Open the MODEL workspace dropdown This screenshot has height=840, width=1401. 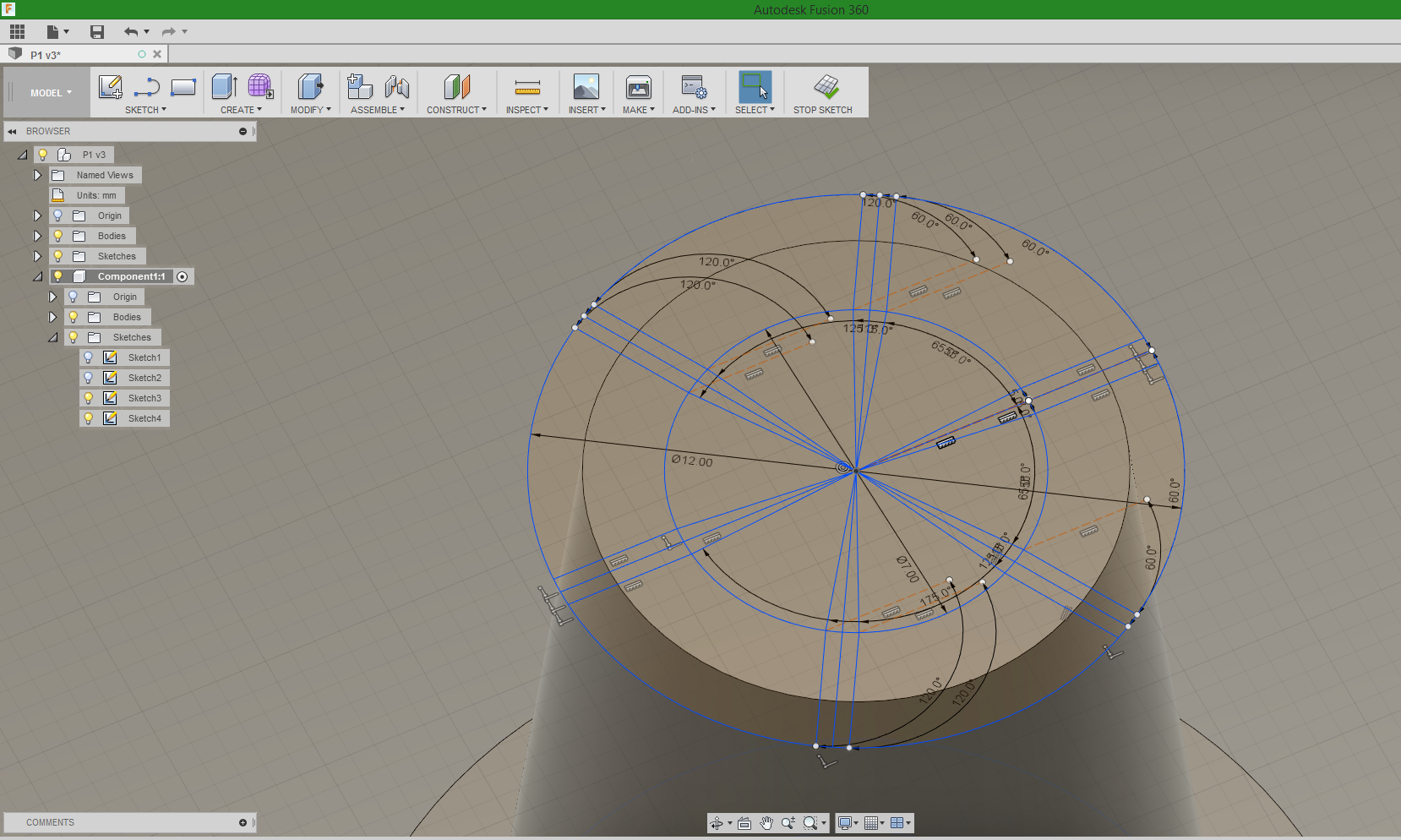51,93
